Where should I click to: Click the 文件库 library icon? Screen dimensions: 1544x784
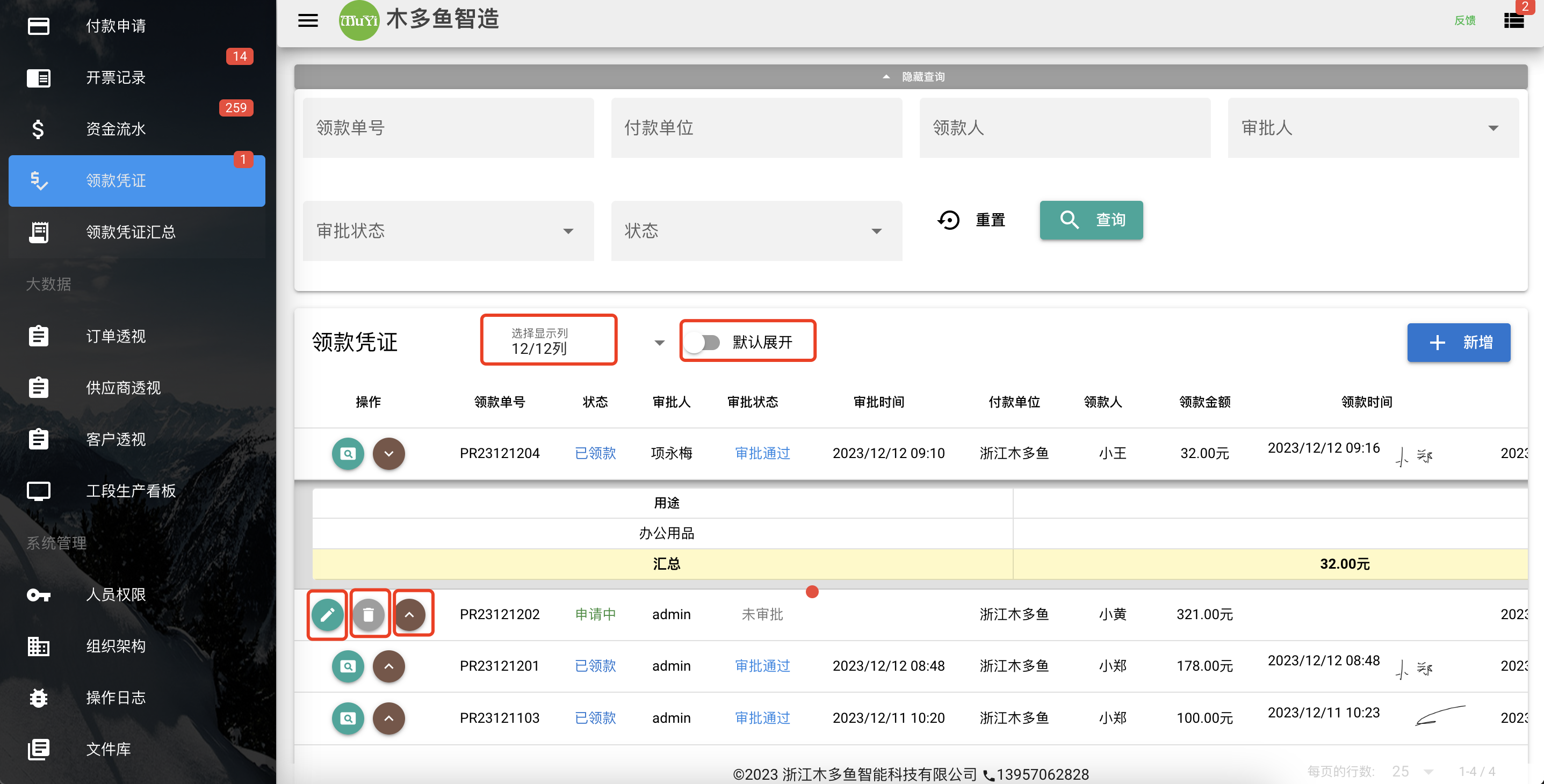click(x=38, y=749)
